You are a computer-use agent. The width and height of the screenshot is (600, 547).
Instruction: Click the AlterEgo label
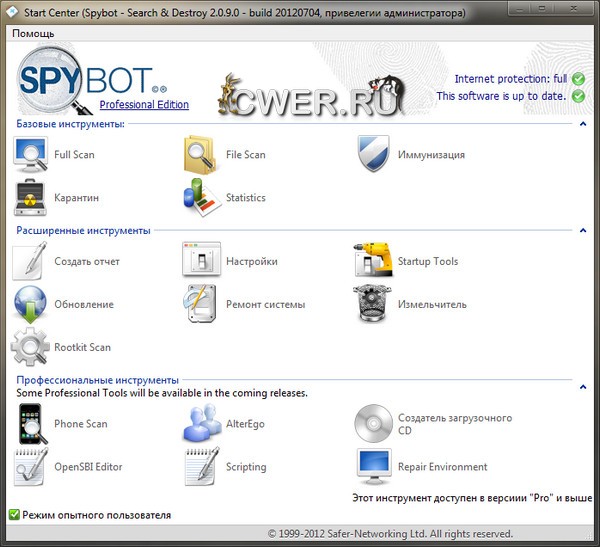245,424
